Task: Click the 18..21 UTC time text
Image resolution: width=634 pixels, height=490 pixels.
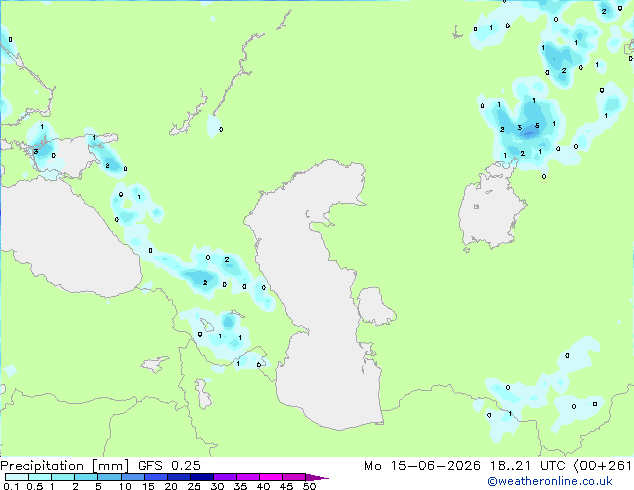Action: pos(527,466)
